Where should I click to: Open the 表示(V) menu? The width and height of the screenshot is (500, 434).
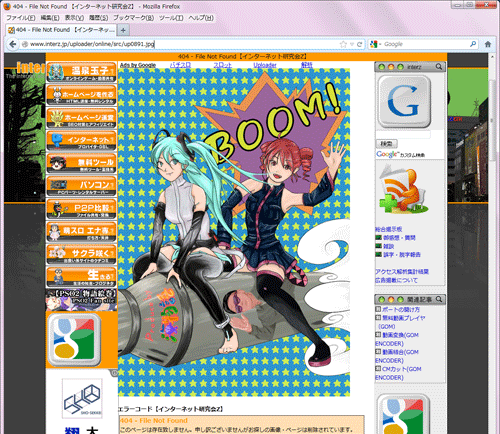pyautogui.click(x=74, y=18)
